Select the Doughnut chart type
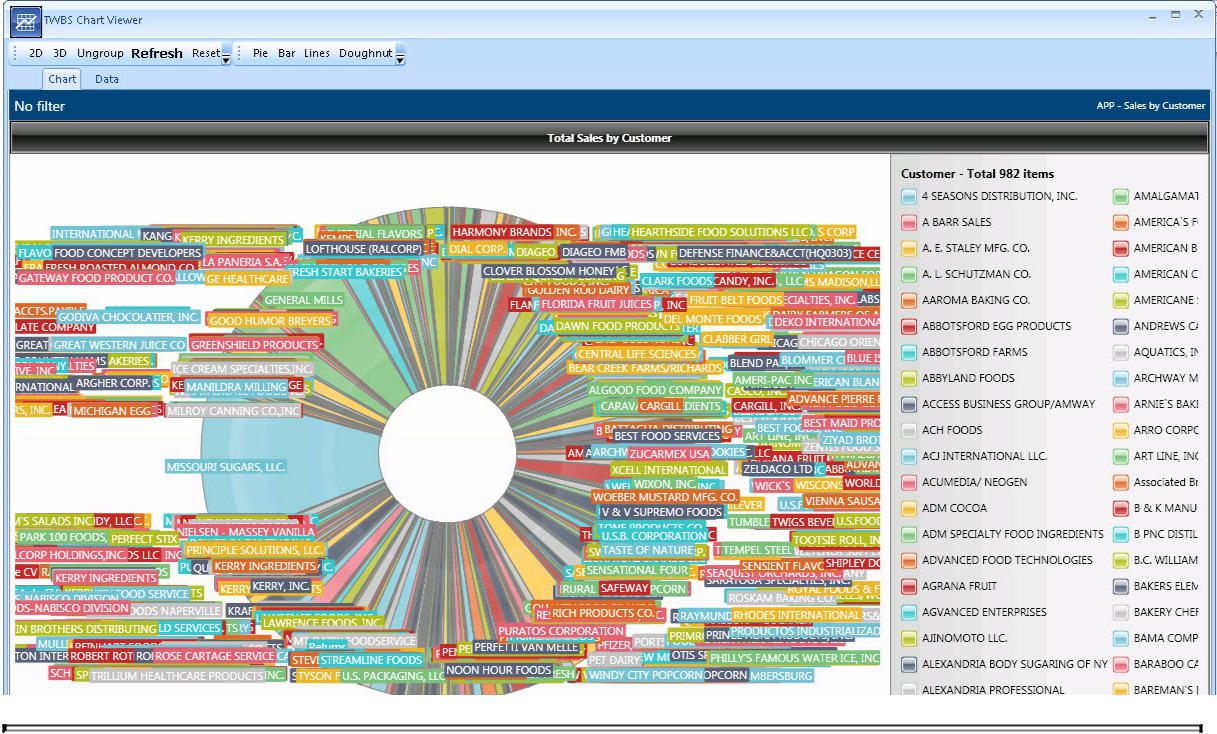1217x734 pixels. click(x=366, y=53)
